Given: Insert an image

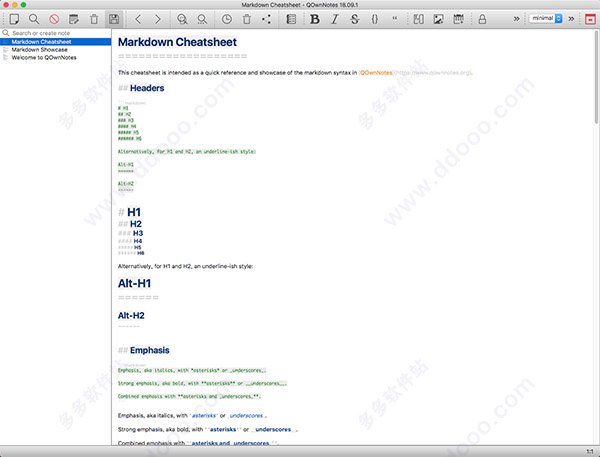Looking at the screenshot, I should (439, 19).
